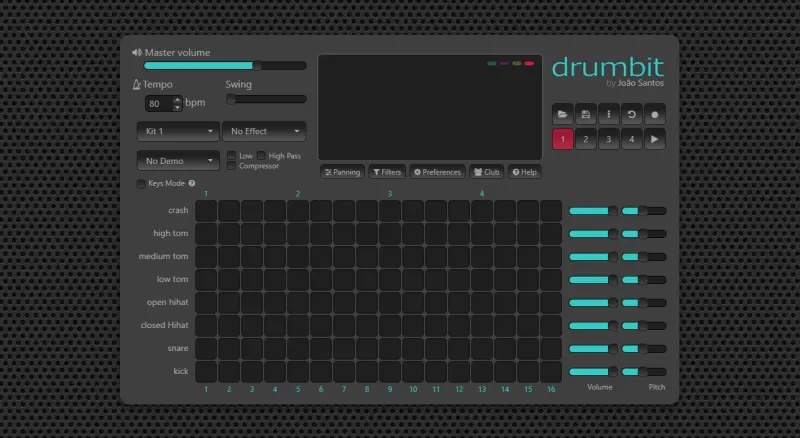Click the metronome icon beside Tempo
Screen dimensions: 800x438
137,85
